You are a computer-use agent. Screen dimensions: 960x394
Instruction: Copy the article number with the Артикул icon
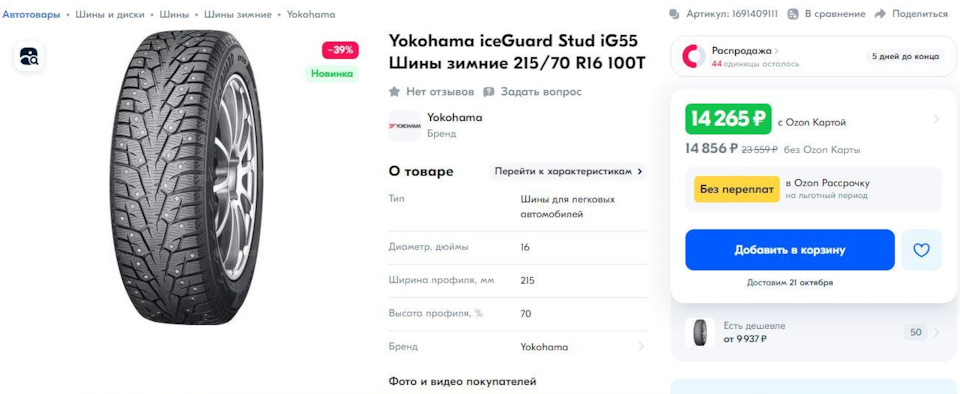pos(675,14)
